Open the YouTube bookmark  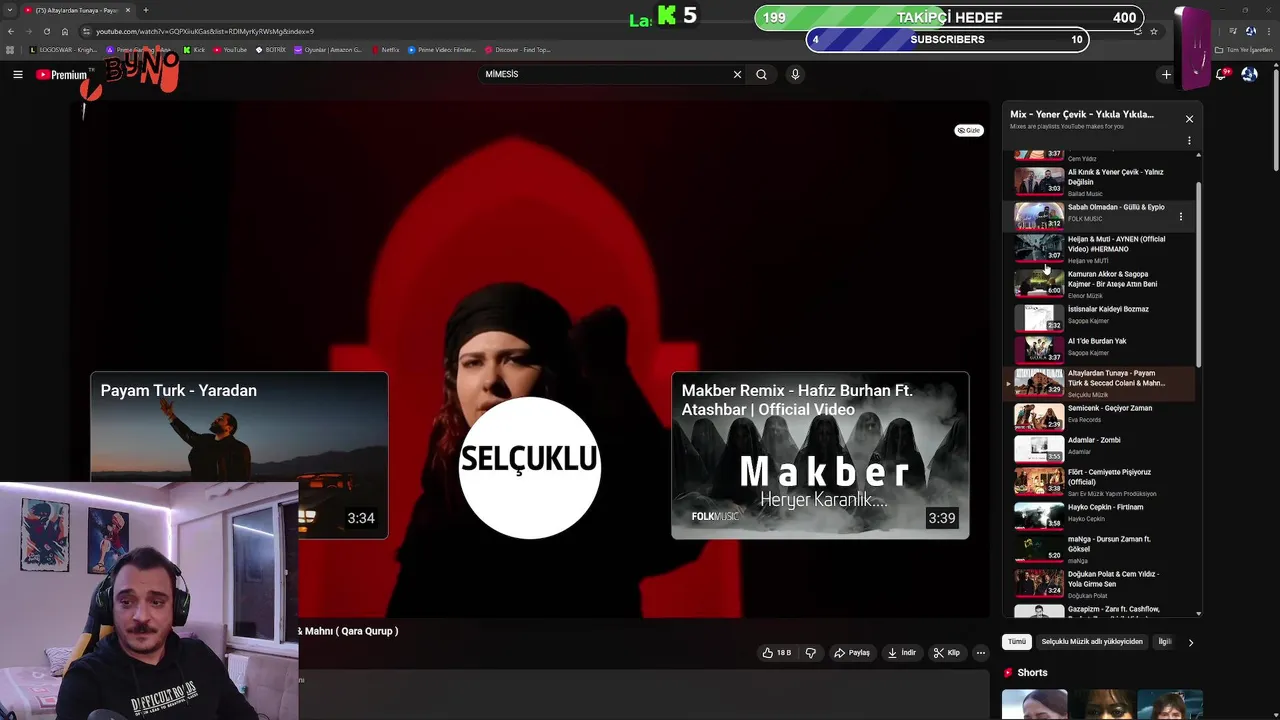pyautogui.click(x=230, y=50)
